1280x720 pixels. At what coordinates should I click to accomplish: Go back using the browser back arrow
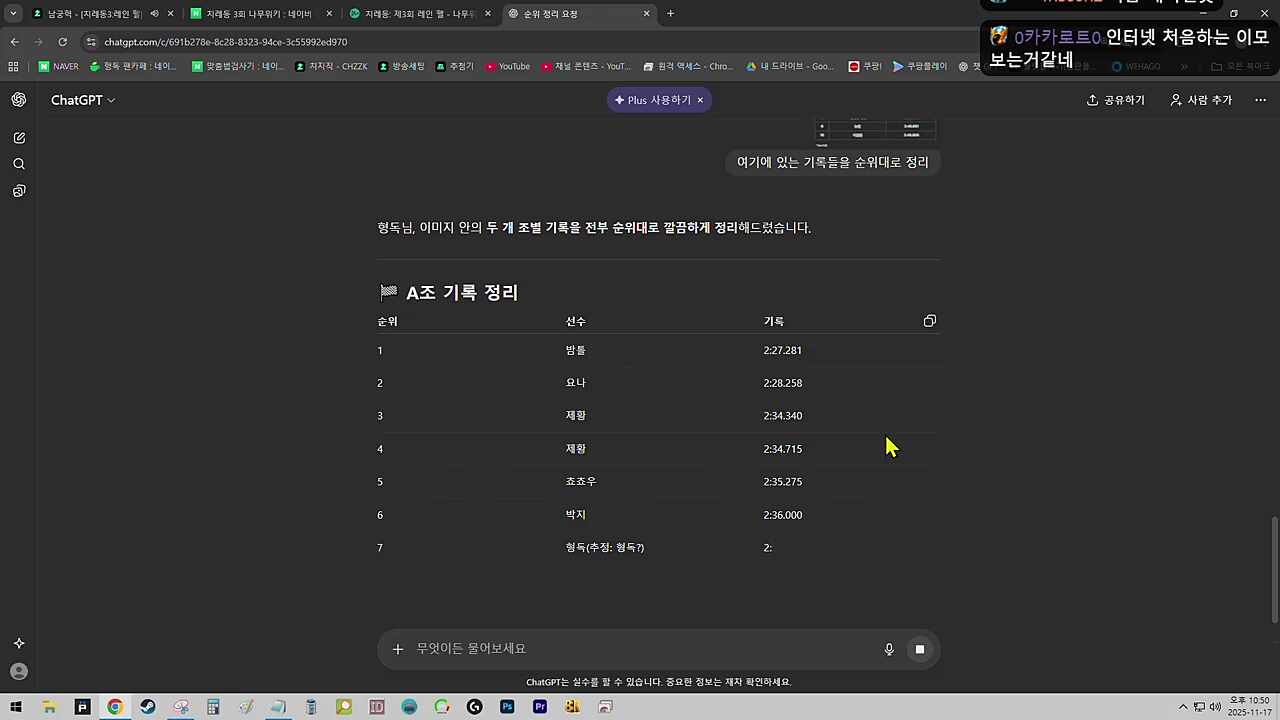14,41
